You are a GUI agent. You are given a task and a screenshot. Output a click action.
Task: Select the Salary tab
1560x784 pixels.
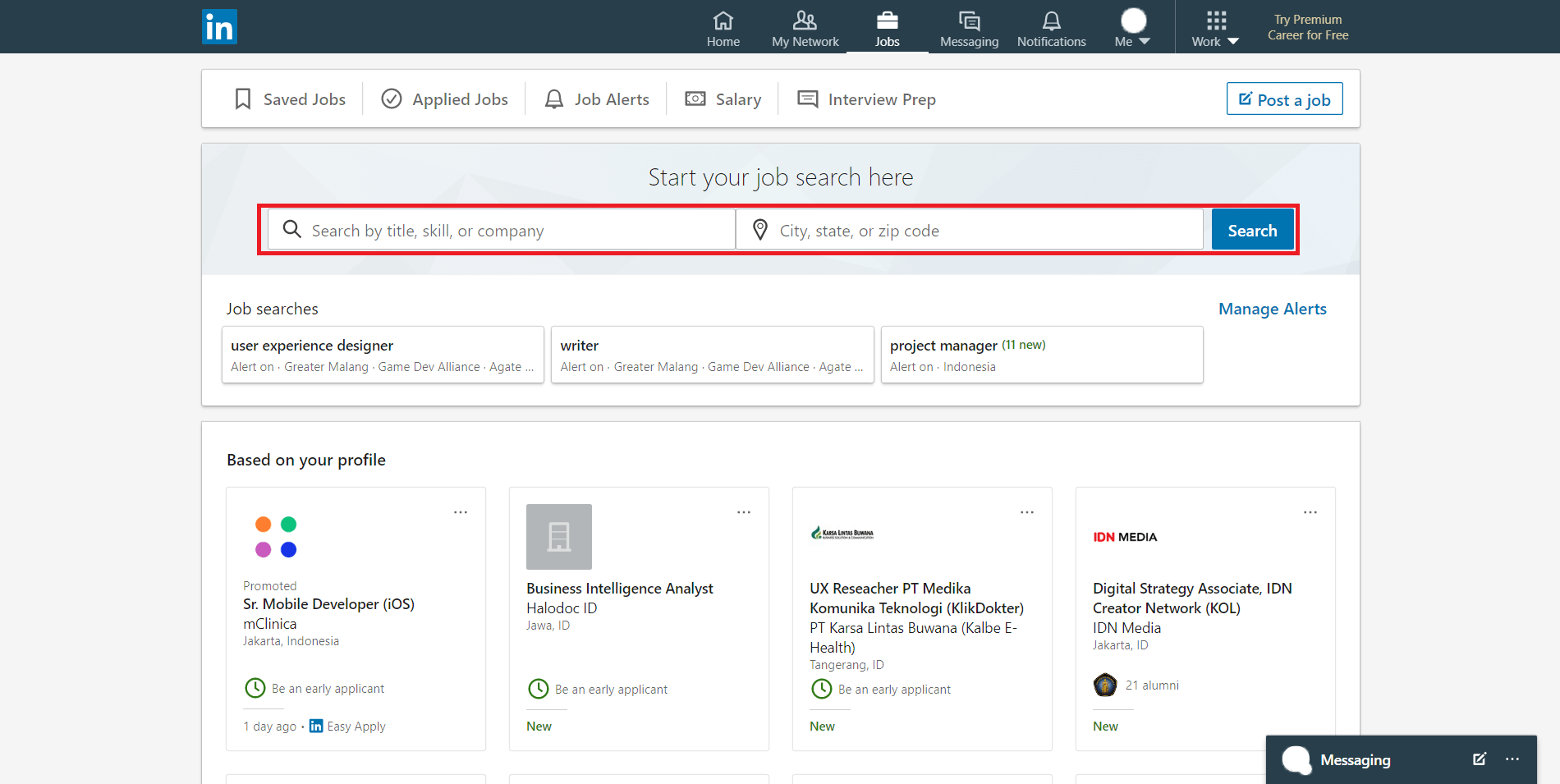coord(723,99)
